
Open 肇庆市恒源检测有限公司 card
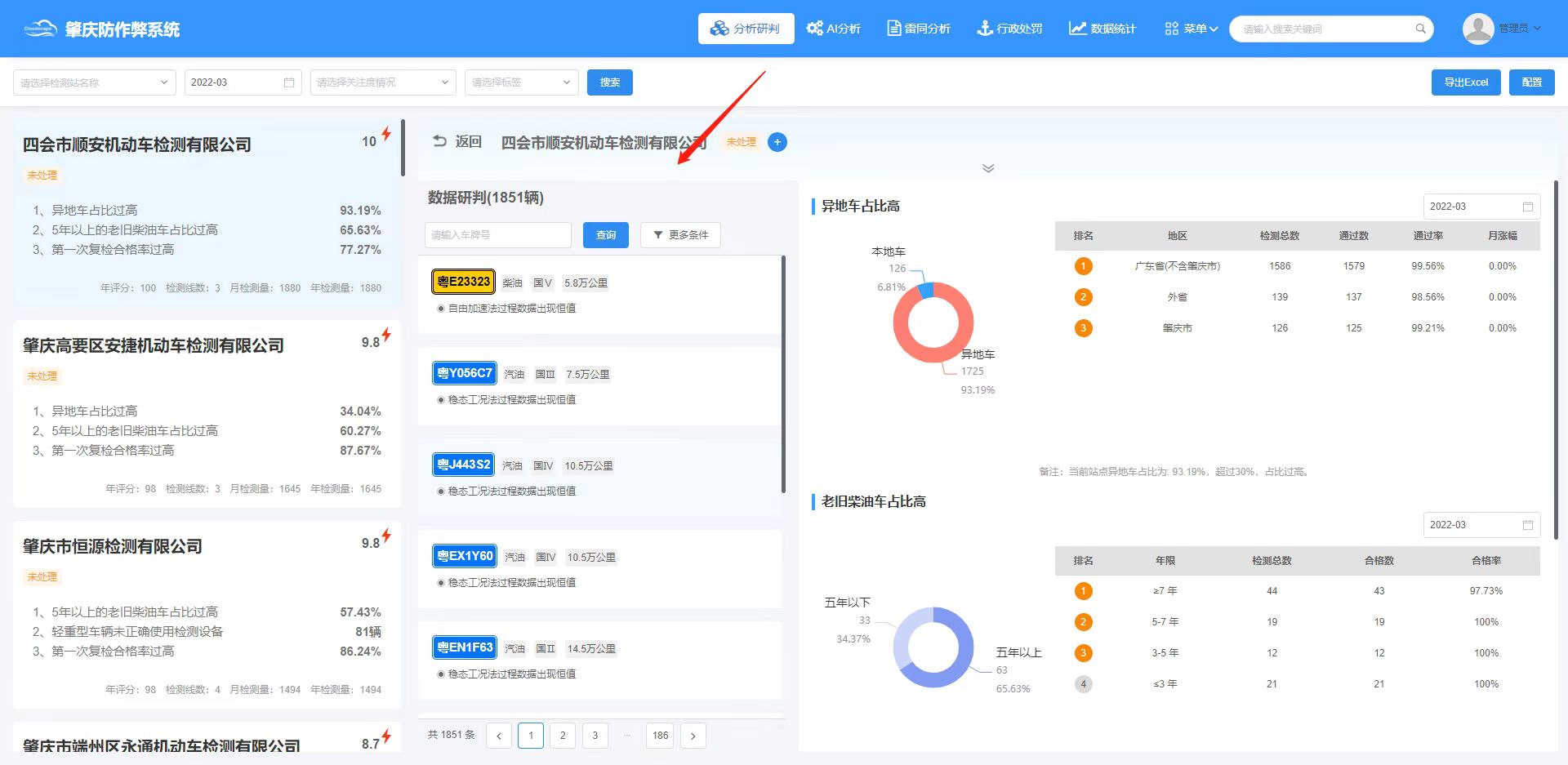pyautogui.click(x=207, y=615)
